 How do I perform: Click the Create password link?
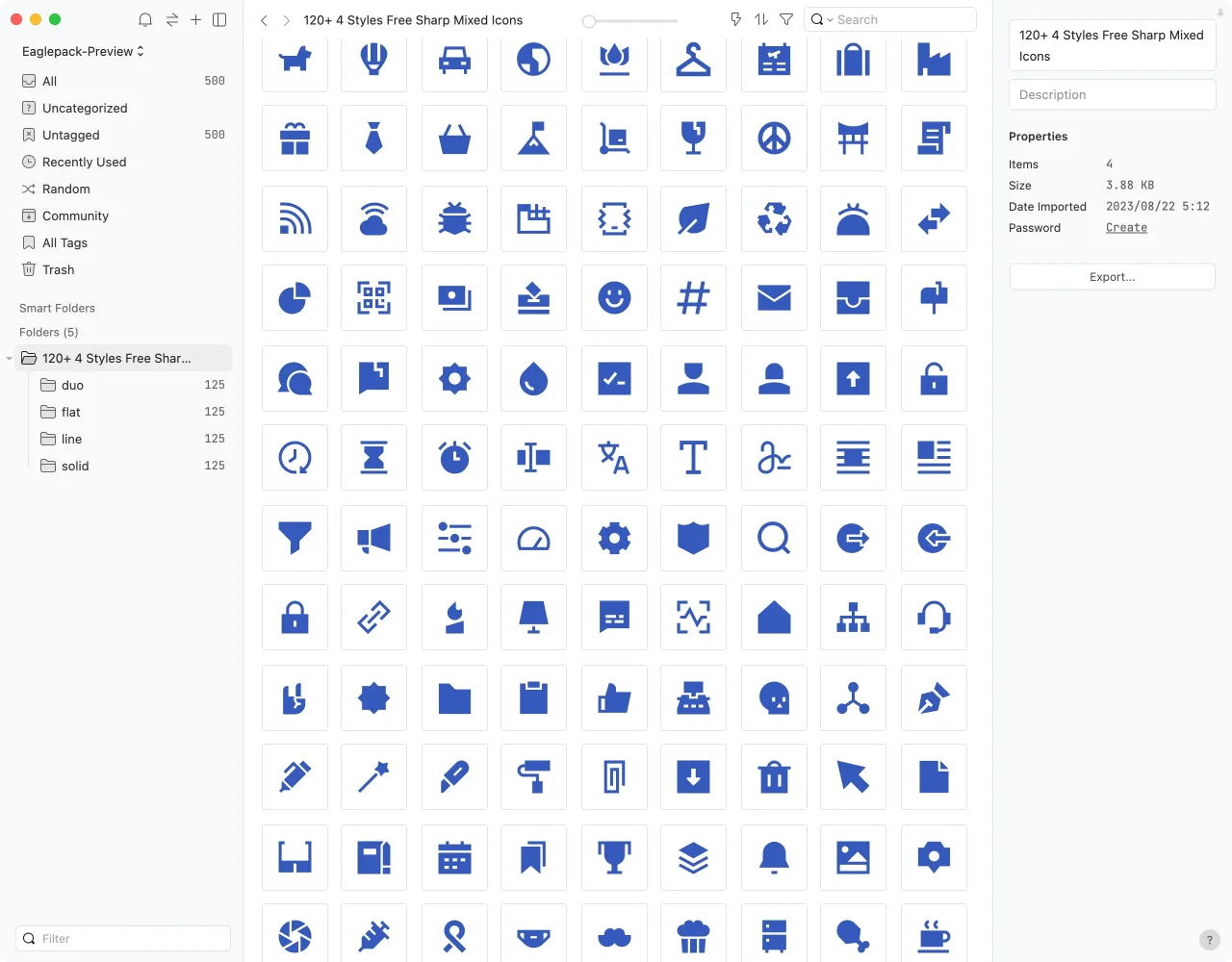pyautogui.click(x=1126, y=228)
